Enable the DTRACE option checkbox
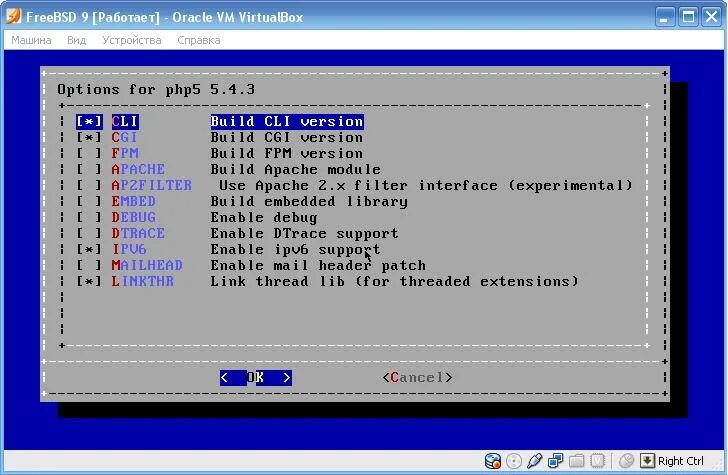Viewport: 728px width, 475px height. (x=89, y=233)
